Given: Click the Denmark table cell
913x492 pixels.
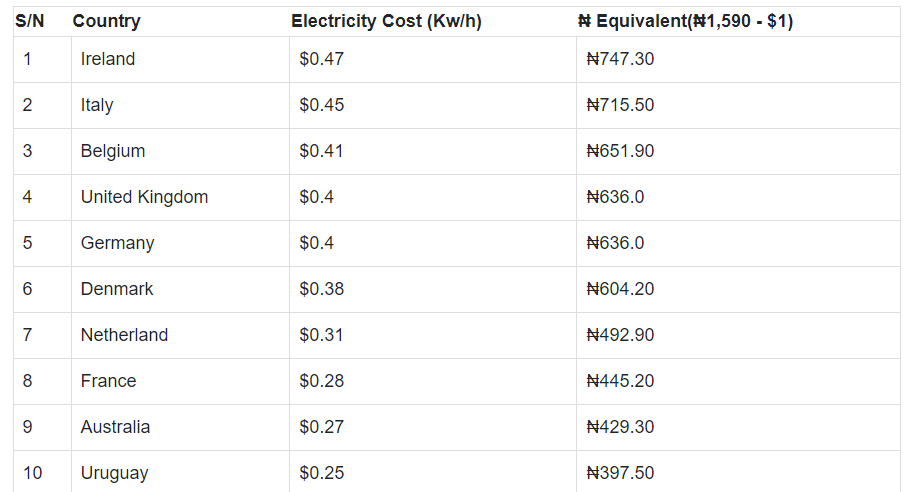Looking at the screenshot, I should [117, 289].
